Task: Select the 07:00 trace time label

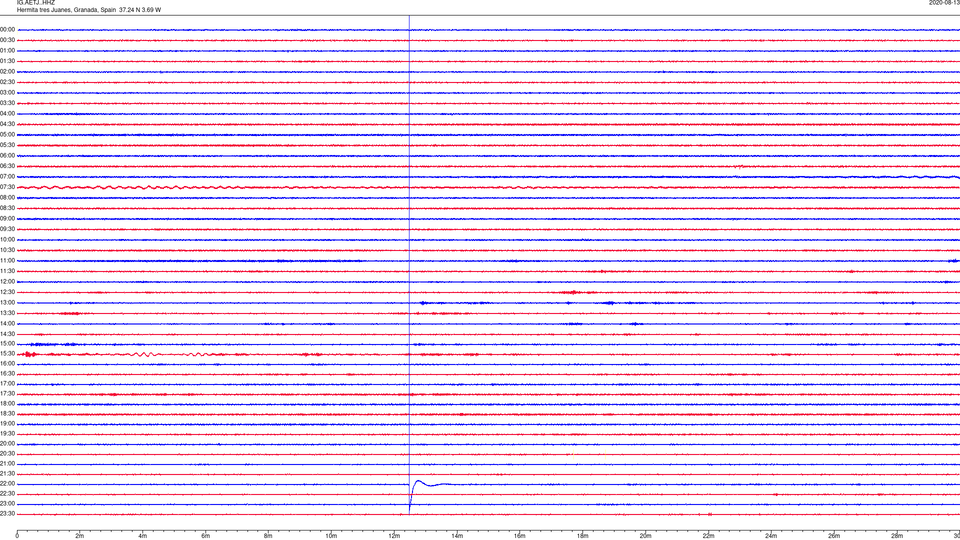Action: coord(7,177)
